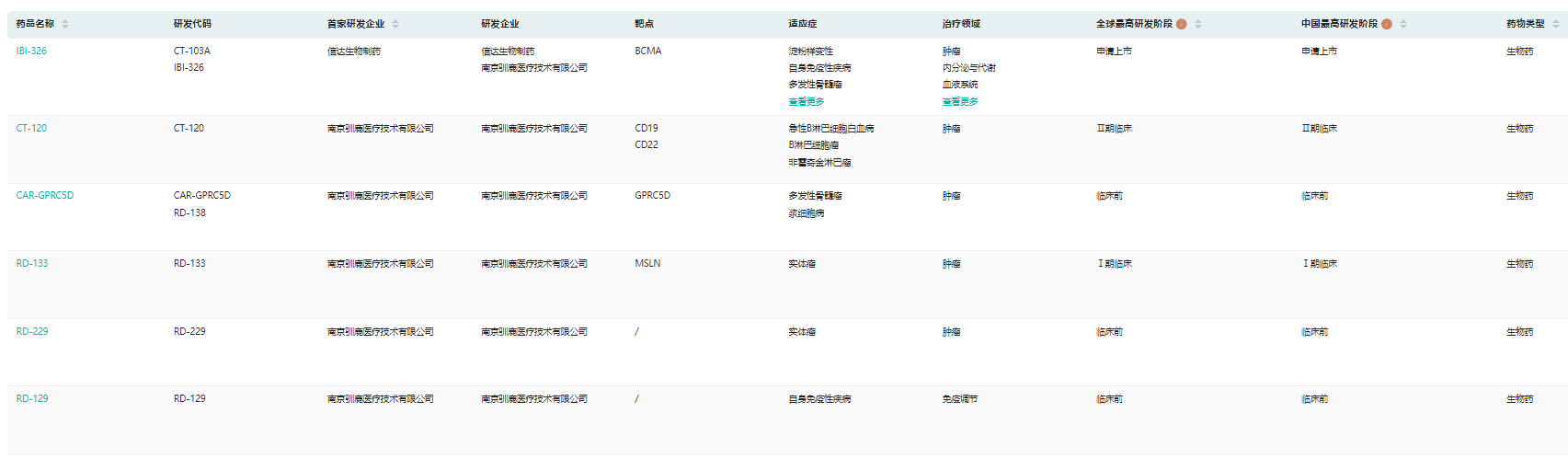Image resolution: width=1568 pixels, height=459 pixels.
Task: Open the CT-120 drug link
Action: (31, 129)
